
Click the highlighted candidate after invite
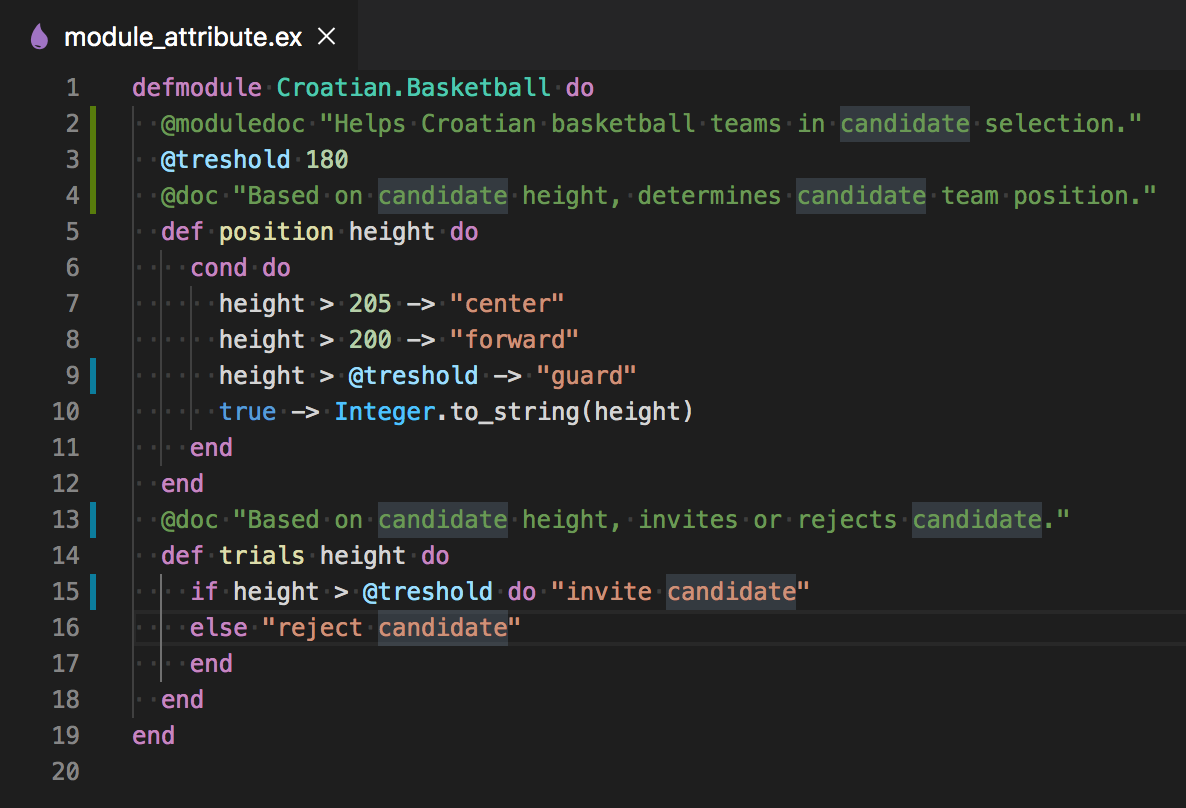[731, 591]
